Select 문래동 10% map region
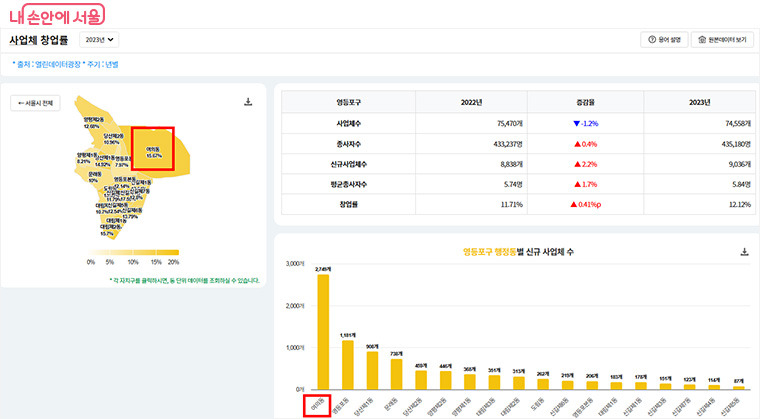This screenshot has height=419, width=760. (x=94, y=177)
